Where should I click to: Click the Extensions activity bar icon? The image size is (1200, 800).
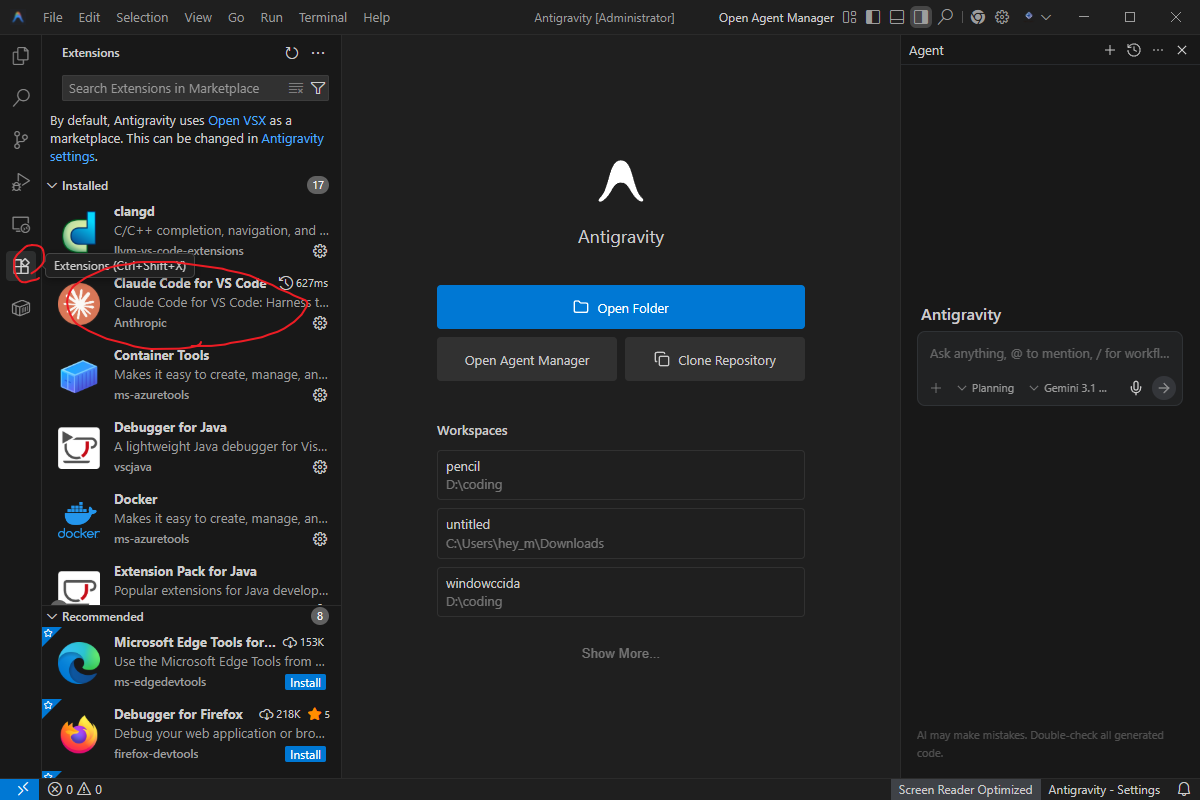pyautogui.click(x=20, y=266)
